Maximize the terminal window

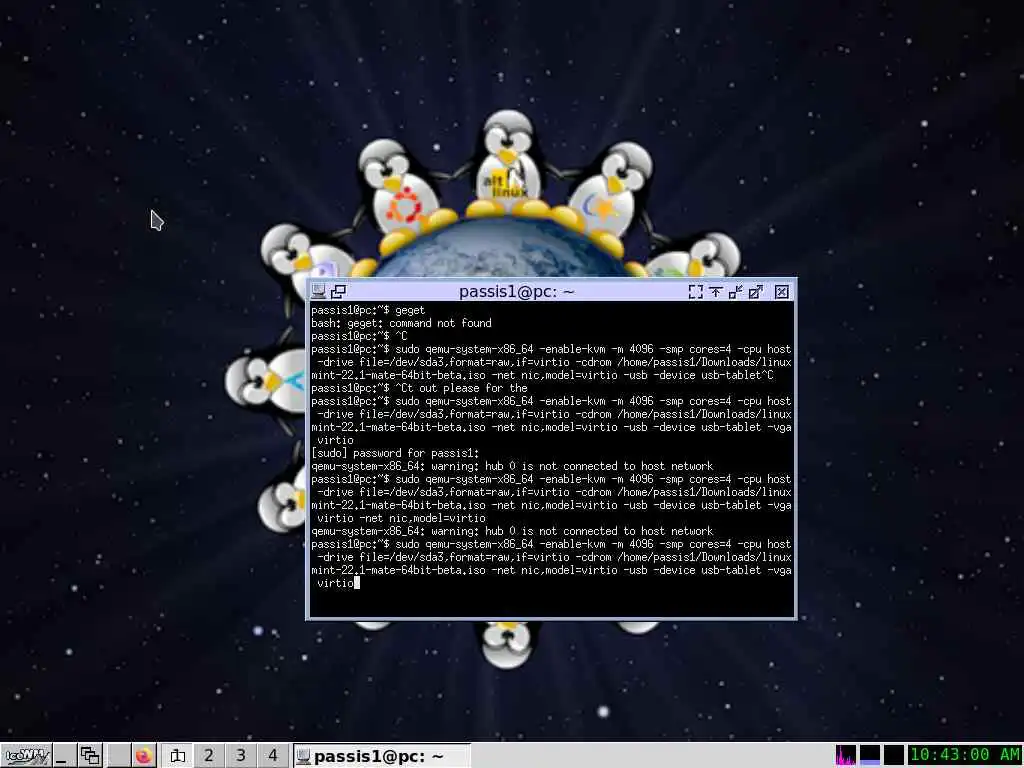tap(756, 291)
